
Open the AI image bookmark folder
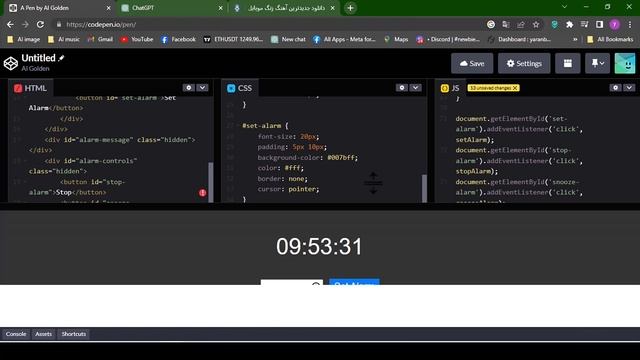pos(23,39)
